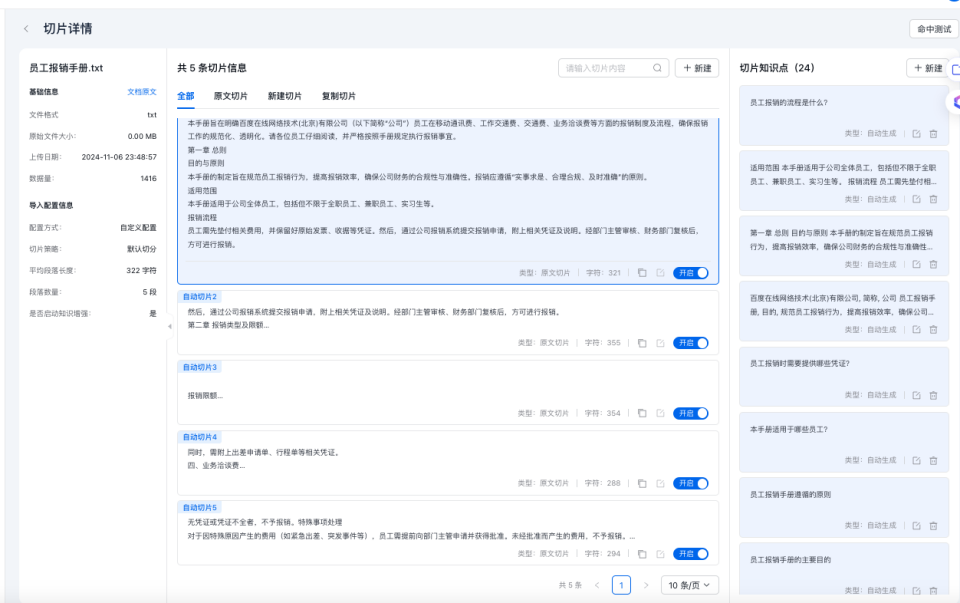
Task: Copy 自动切片4 using its copy icon
Action: pyautogui.click(x=642, y=484)
